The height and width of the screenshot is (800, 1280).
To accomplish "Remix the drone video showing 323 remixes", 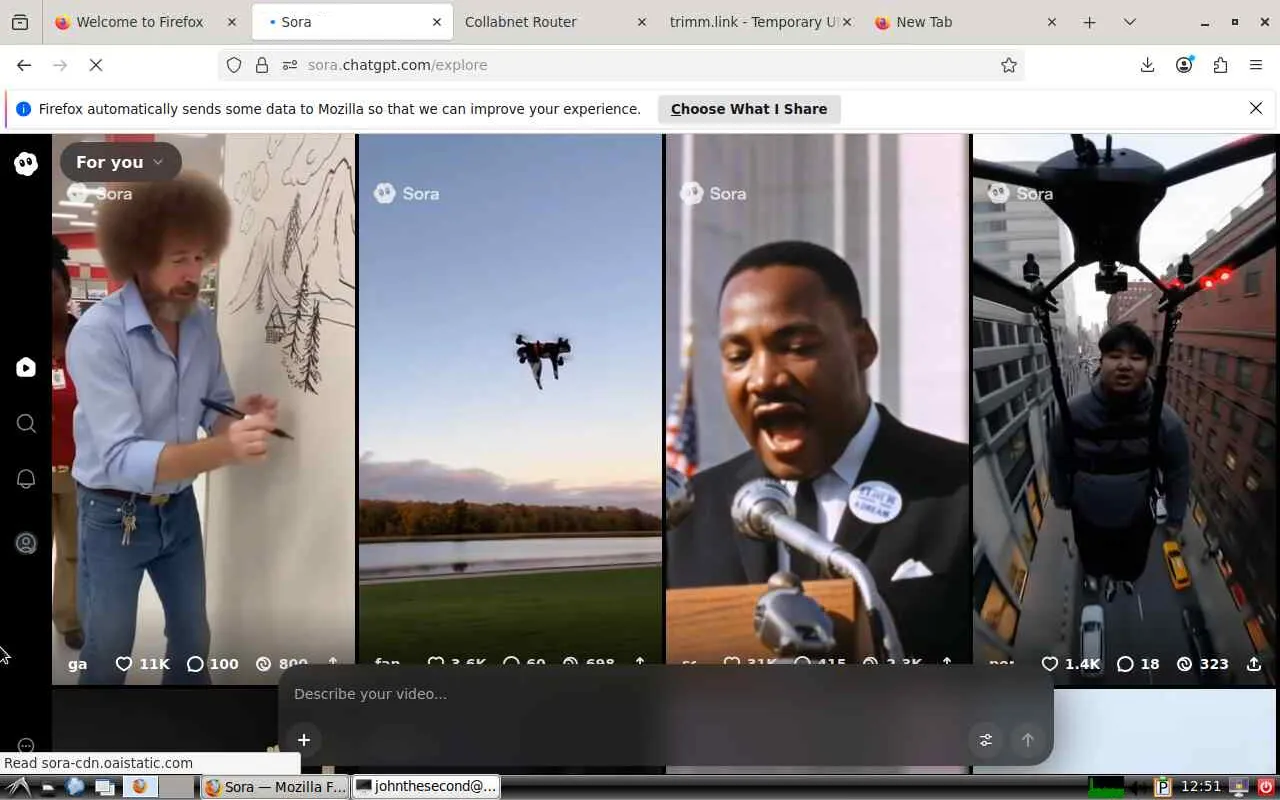I will (x=1203, y=664).
